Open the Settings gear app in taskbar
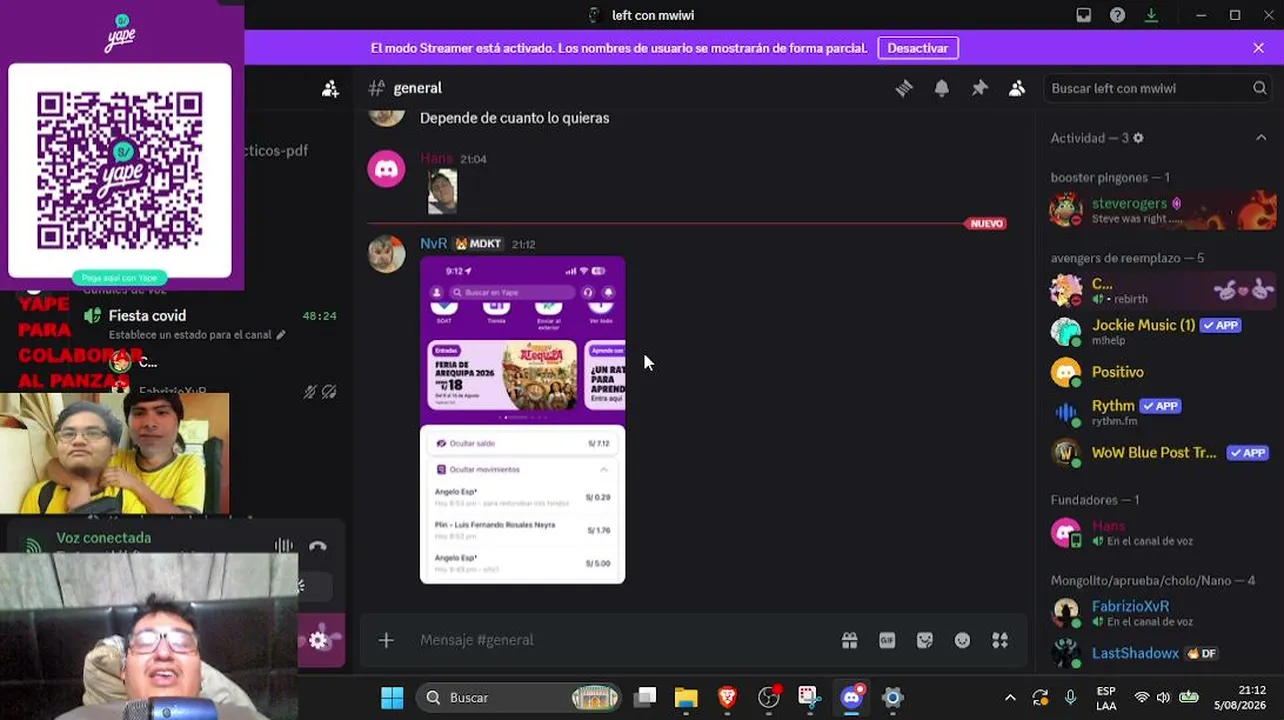 893,697
